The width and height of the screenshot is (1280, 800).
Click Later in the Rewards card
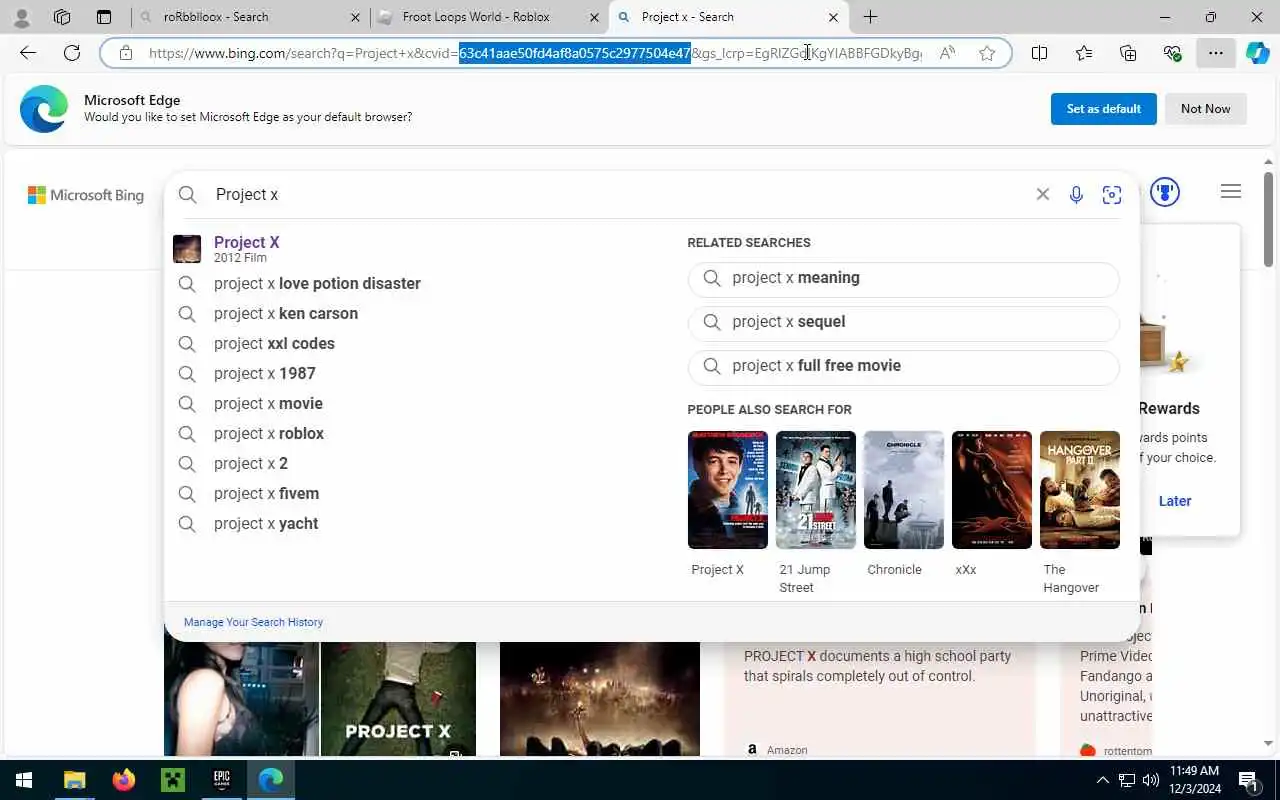[1174, 501]
